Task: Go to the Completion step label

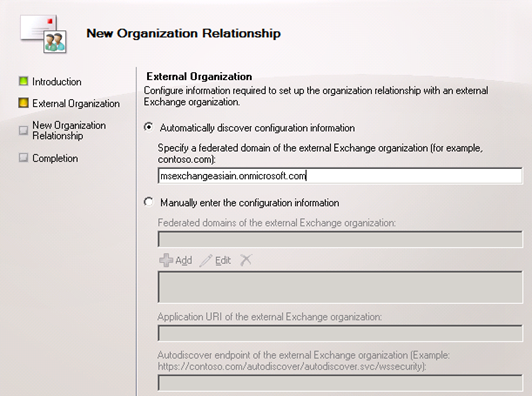Action: point(55,158)
